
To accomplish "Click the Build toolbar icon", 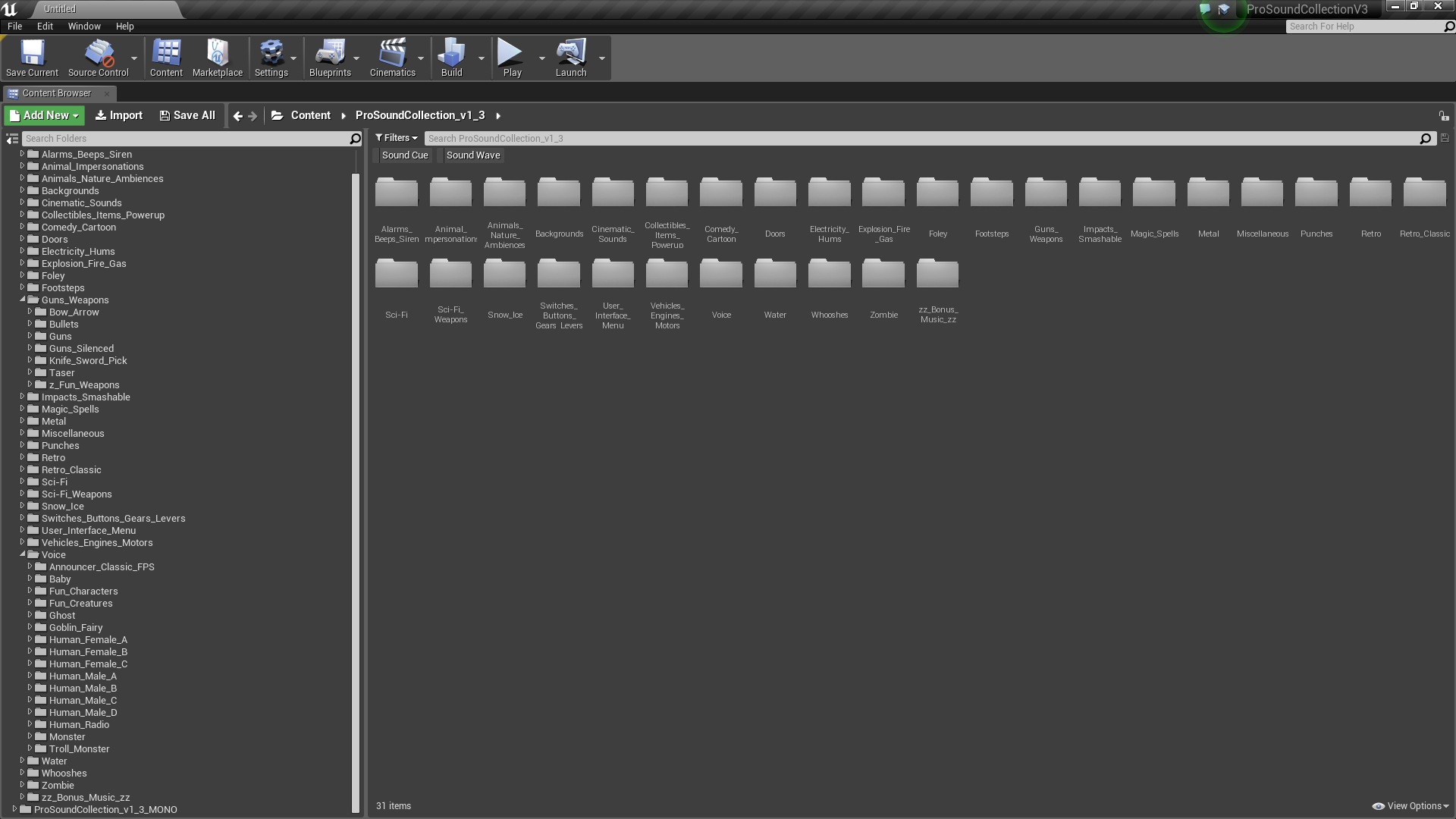I will (x=451, y=58).
